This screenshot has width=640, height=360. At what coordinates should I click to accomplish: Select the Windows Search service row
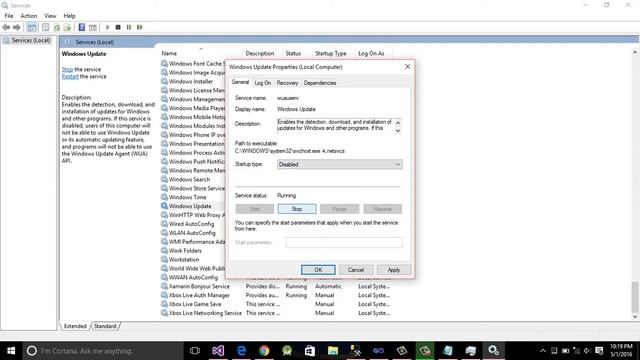pyautogui.click(x=189, y=180)
